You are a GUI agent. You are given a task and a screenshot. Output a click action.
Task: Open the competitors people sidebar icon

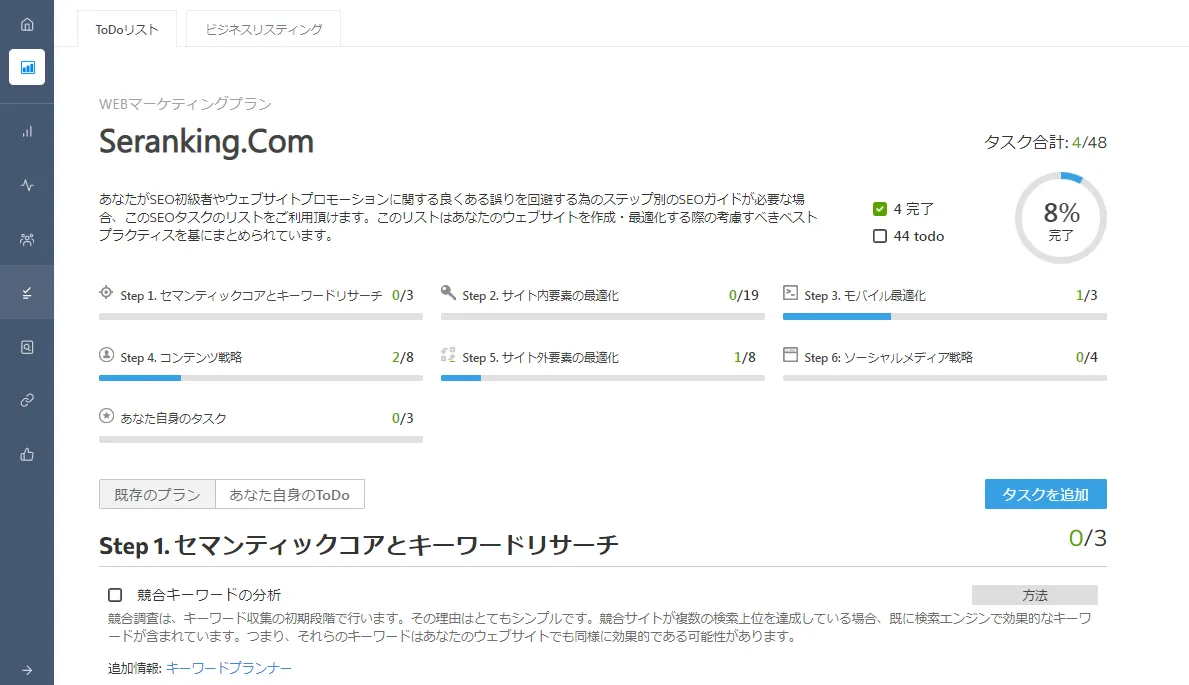(x=27, y=240)
